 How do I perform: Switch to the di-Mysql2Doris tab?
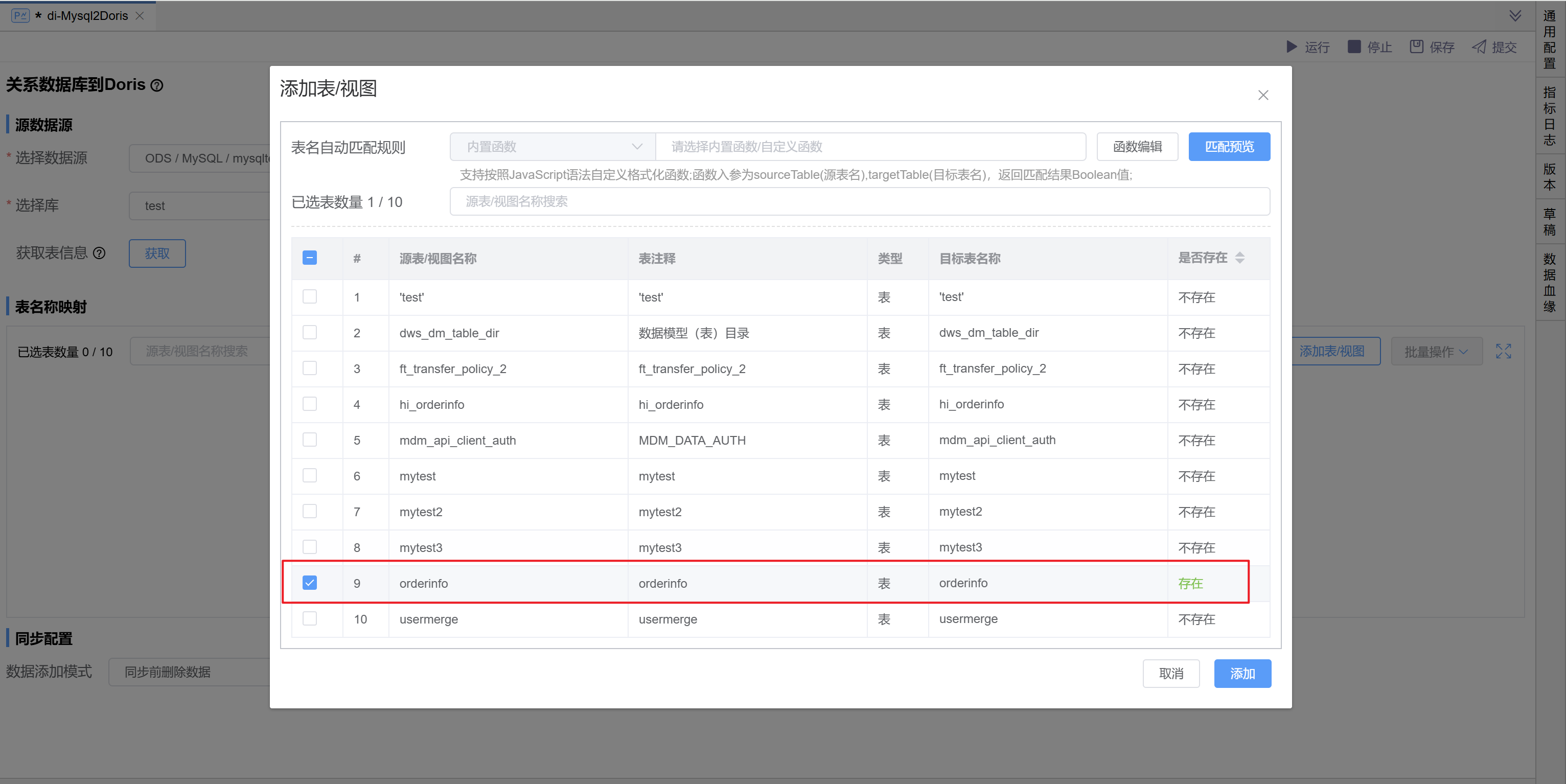pyautogui.click(x=87, y=16)
